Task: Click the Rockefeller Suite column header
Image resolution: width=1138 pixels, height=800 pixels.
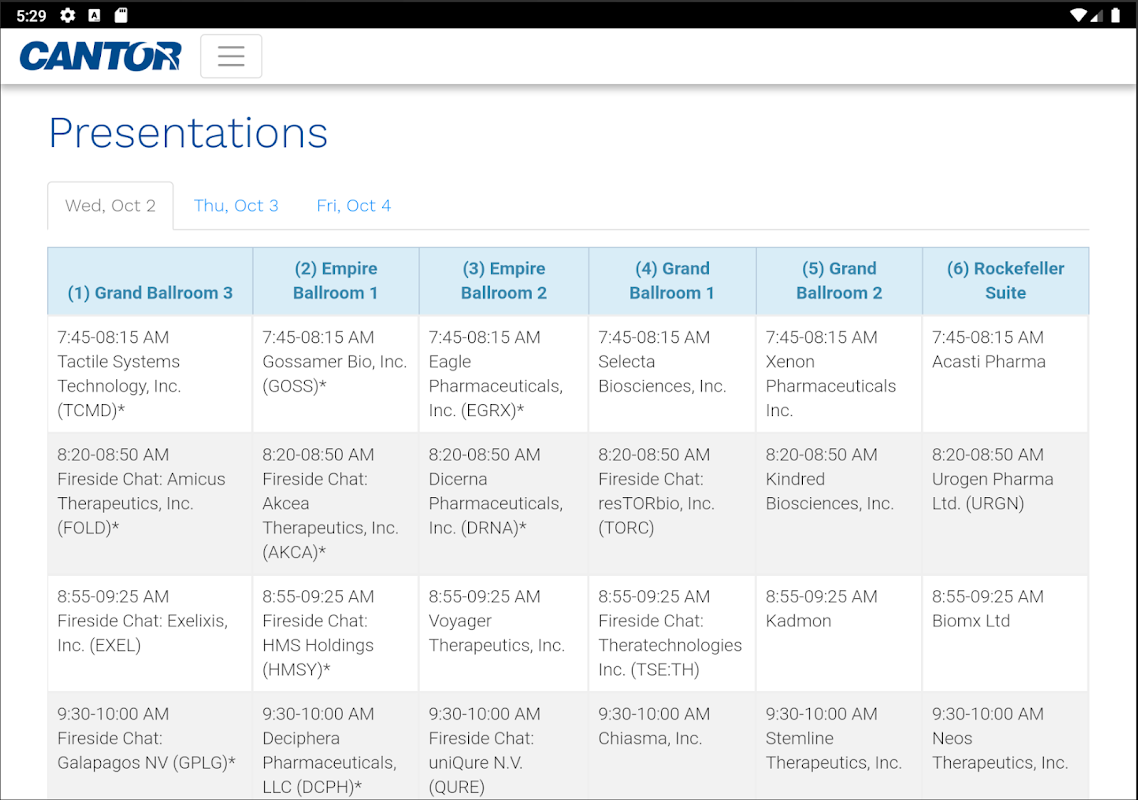Action: pyautogui.click(x=1005, y=281)
